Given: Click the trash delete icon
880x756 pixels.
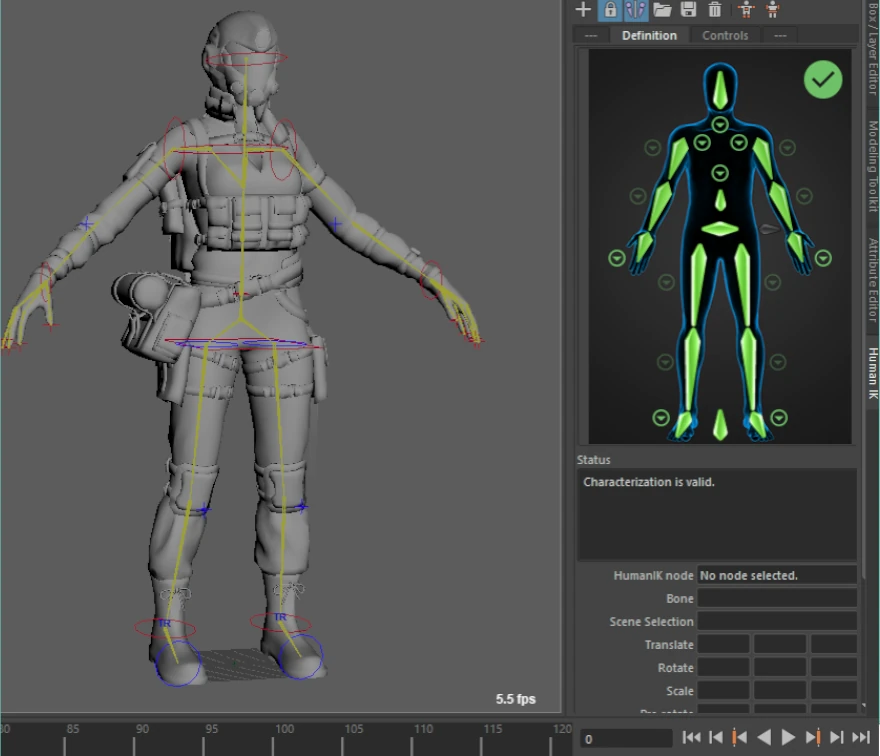Looking at the screenshot, I should pyautogui.click(x=714, y=10).
